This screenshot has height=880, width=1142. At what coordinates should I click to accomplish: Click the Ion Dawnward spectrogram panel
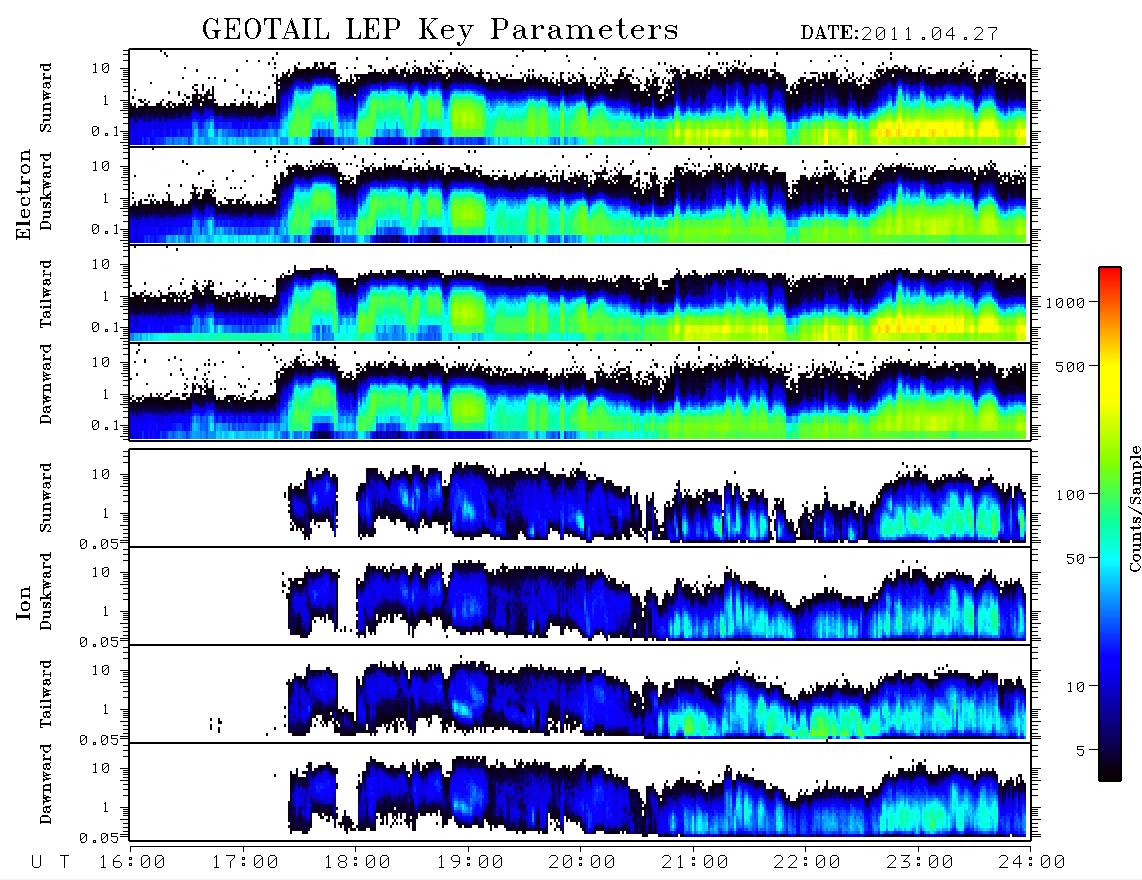pos(580,792)
